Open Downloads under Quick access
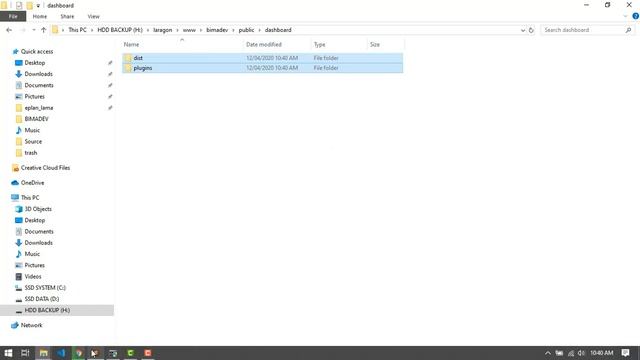The height and width of the screenshot is (360, 640). (x=38, y=74)
